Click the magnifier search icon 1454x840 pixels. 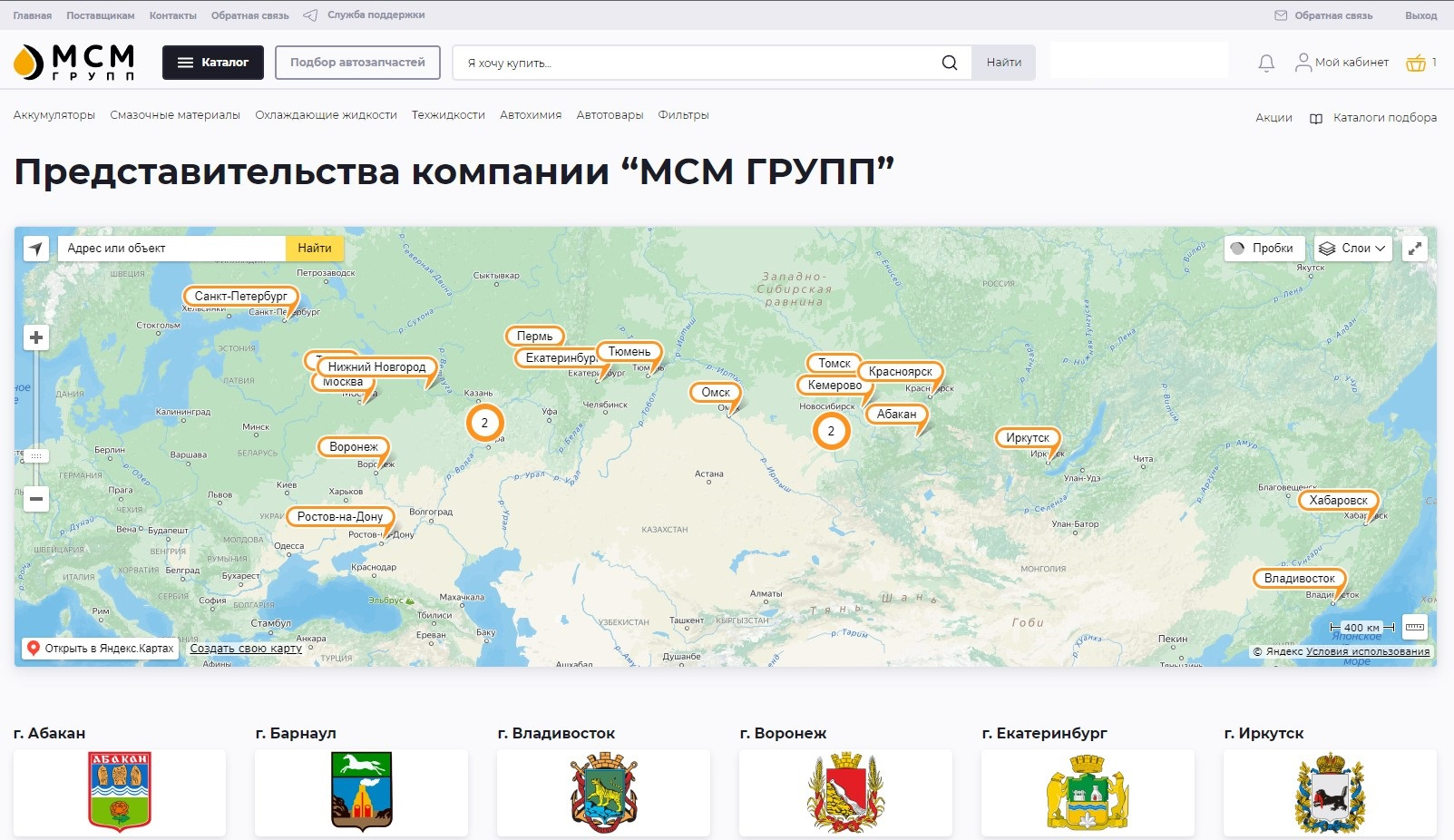click(950, 63)
